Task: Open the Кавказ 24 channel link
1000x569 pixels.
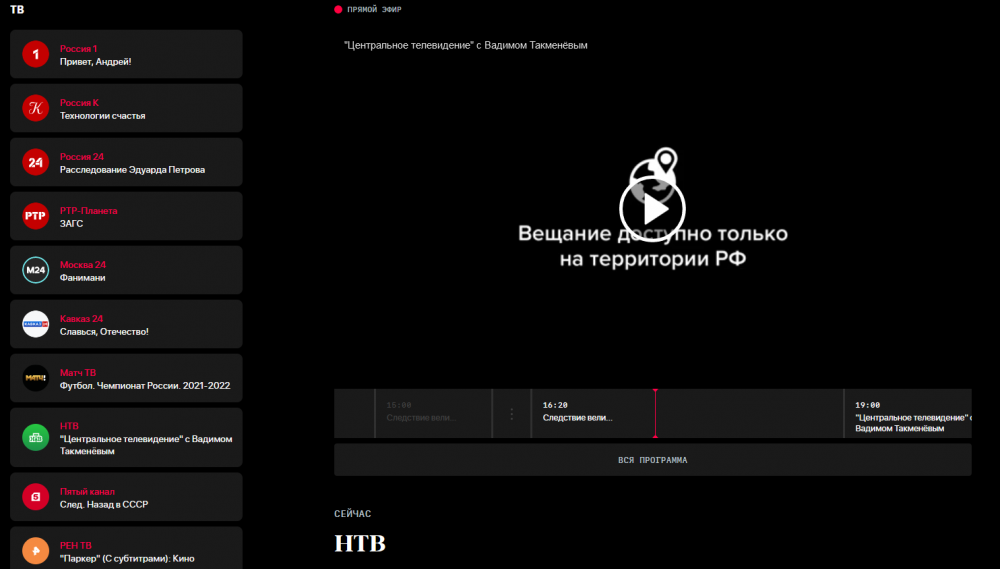Action: (82, 319)
